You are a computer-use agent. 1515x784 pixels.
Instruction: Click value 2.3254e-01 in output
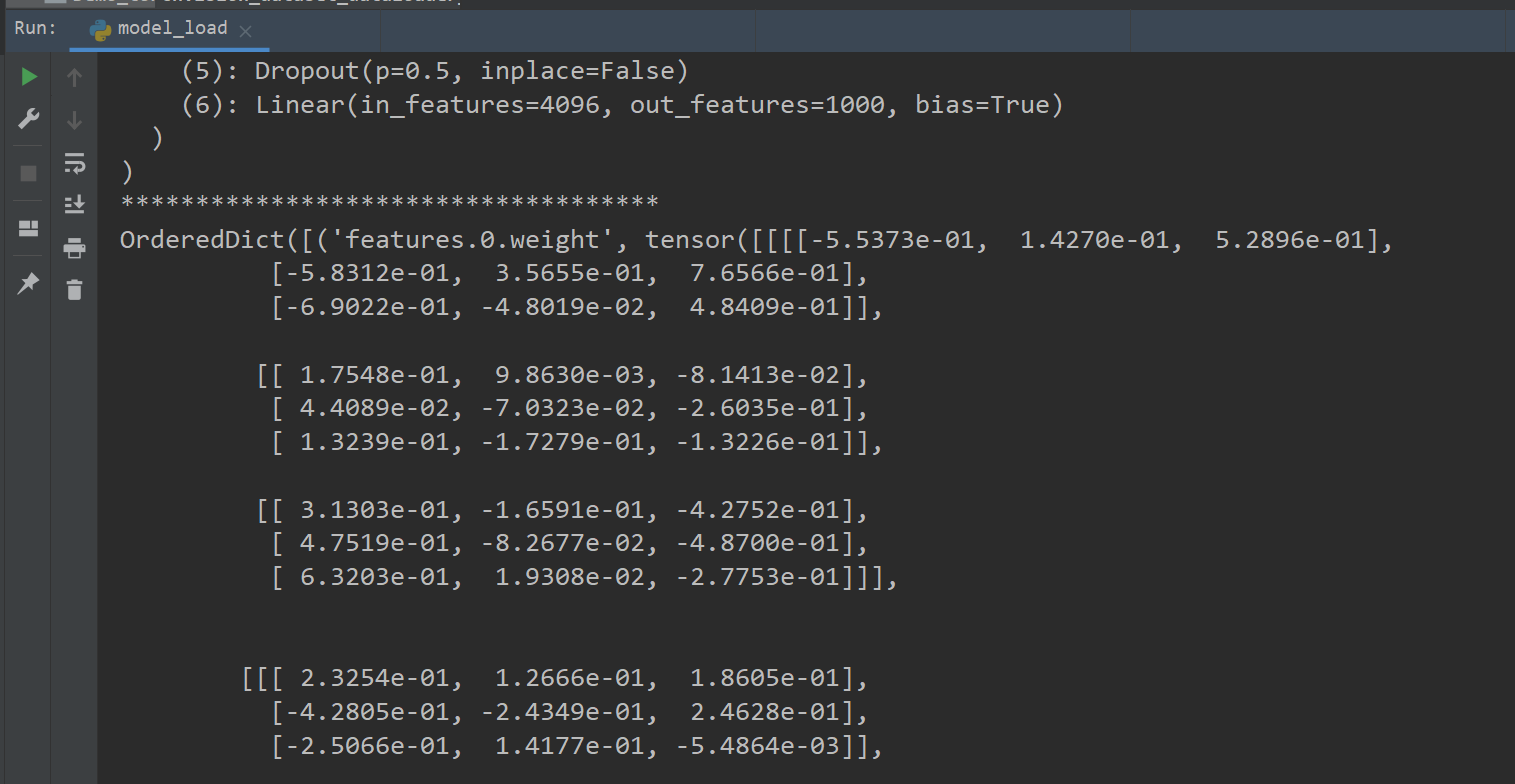(x=375, y=679)
